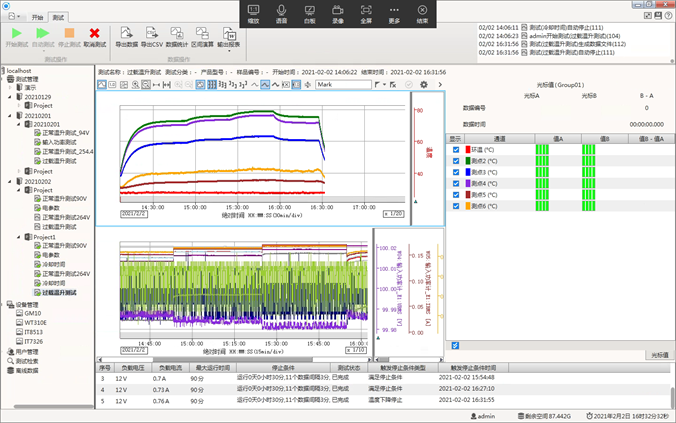Uncheck the 环温 (℃) channel checkbox
This screenshot has height=423, width=676.
(x=456, y=150)
